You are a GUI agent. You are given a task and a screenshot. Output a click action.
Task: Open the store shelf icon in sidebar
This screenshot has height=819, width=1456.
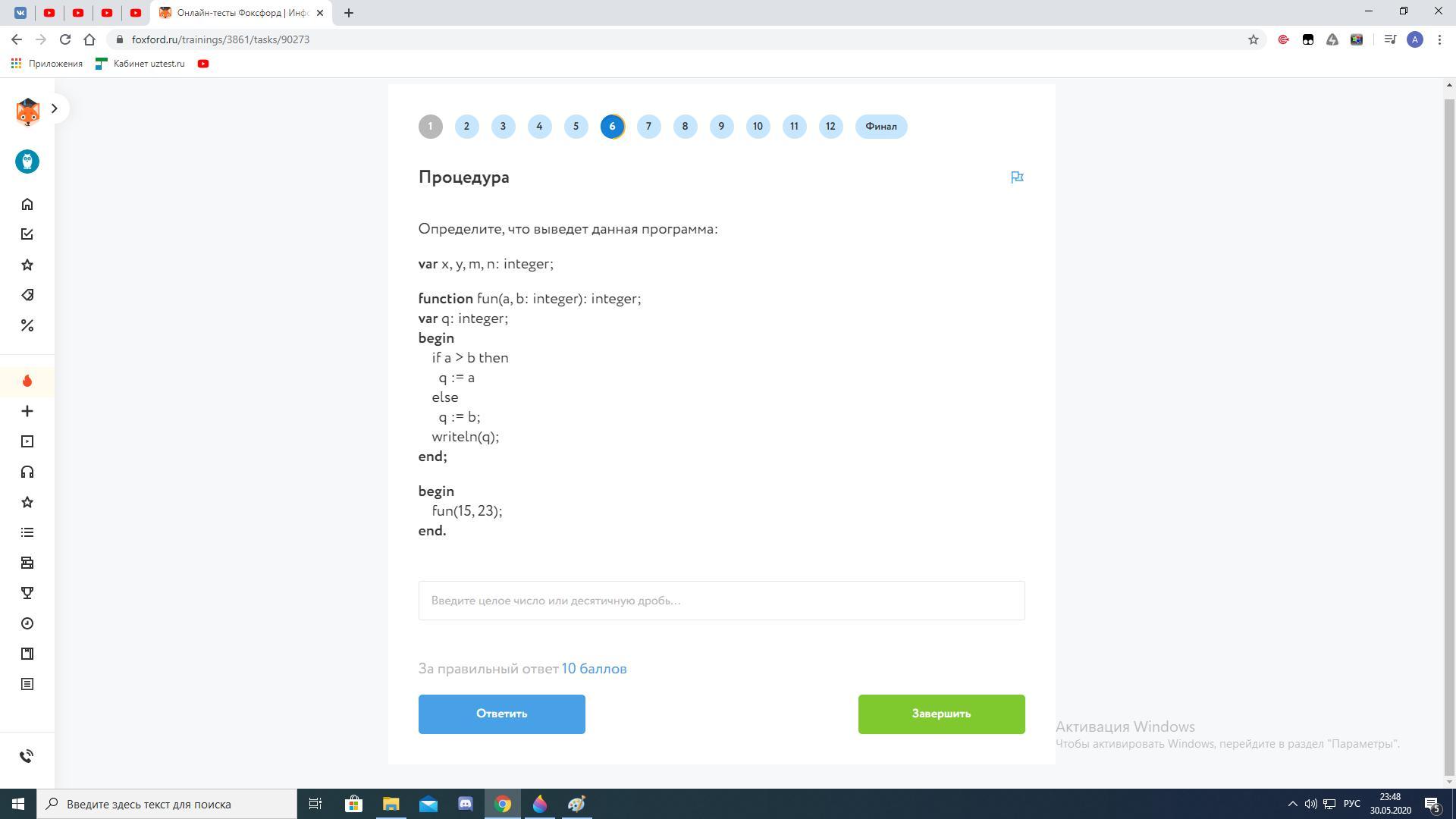click(x=27, y=563)
